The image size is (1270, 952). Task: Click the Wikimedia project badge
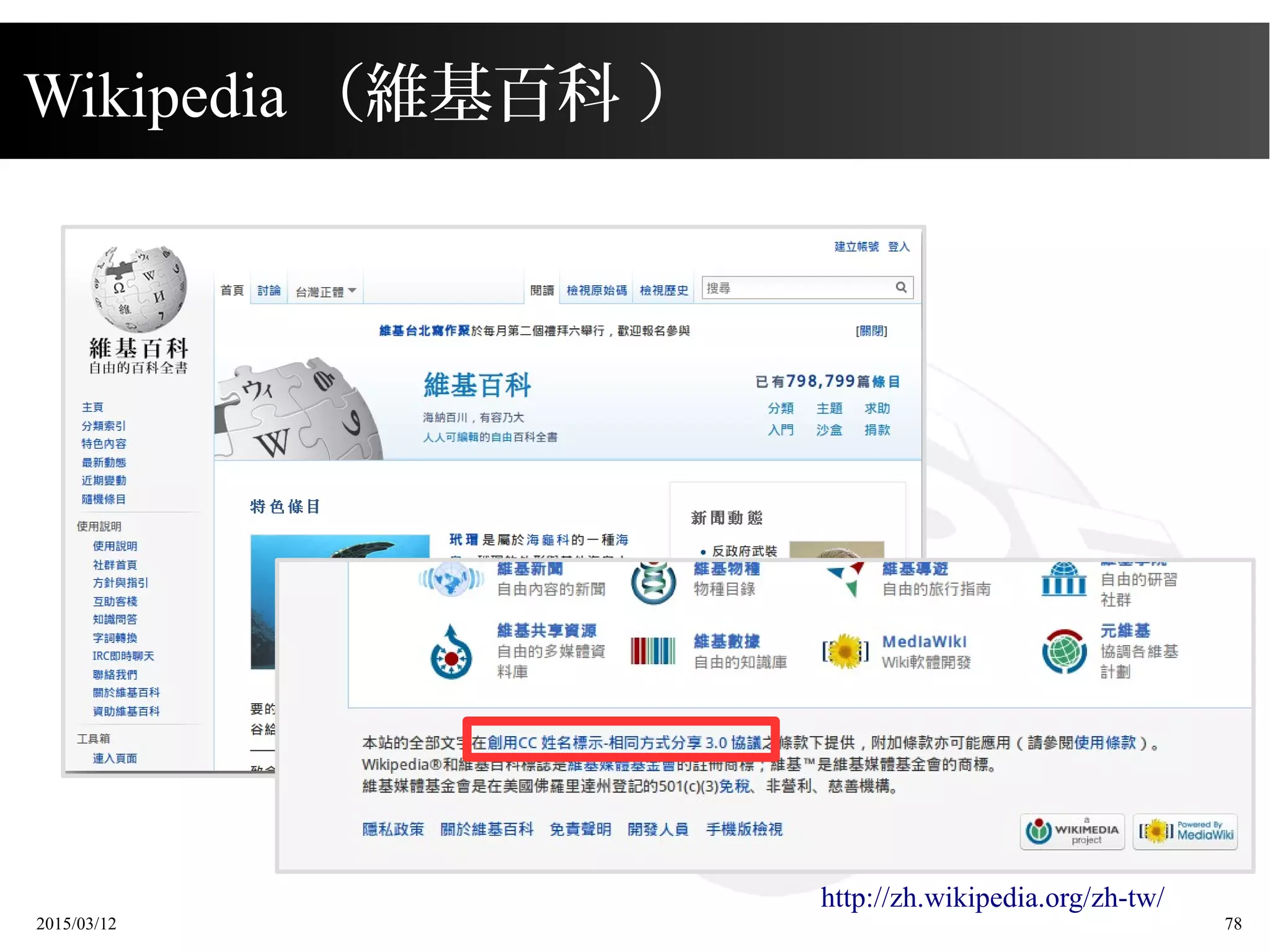point(1072,832)
